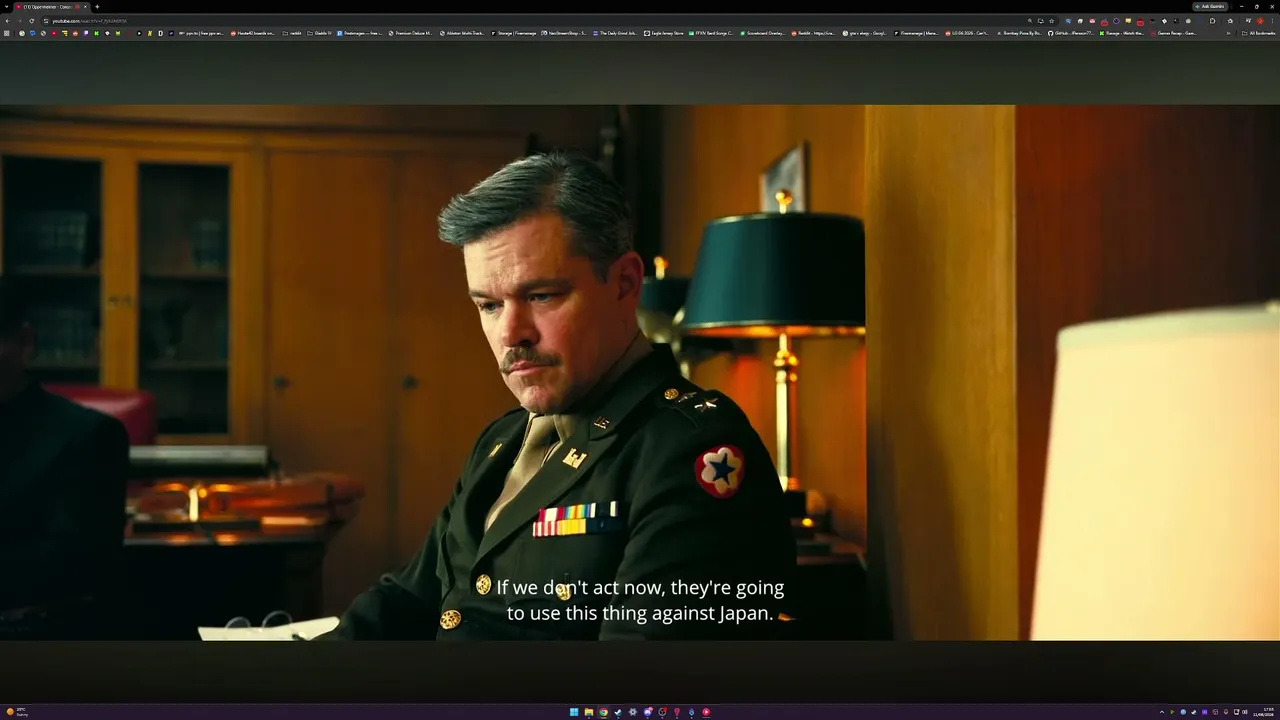Go back to the previous page

click(x=7, y=20)
